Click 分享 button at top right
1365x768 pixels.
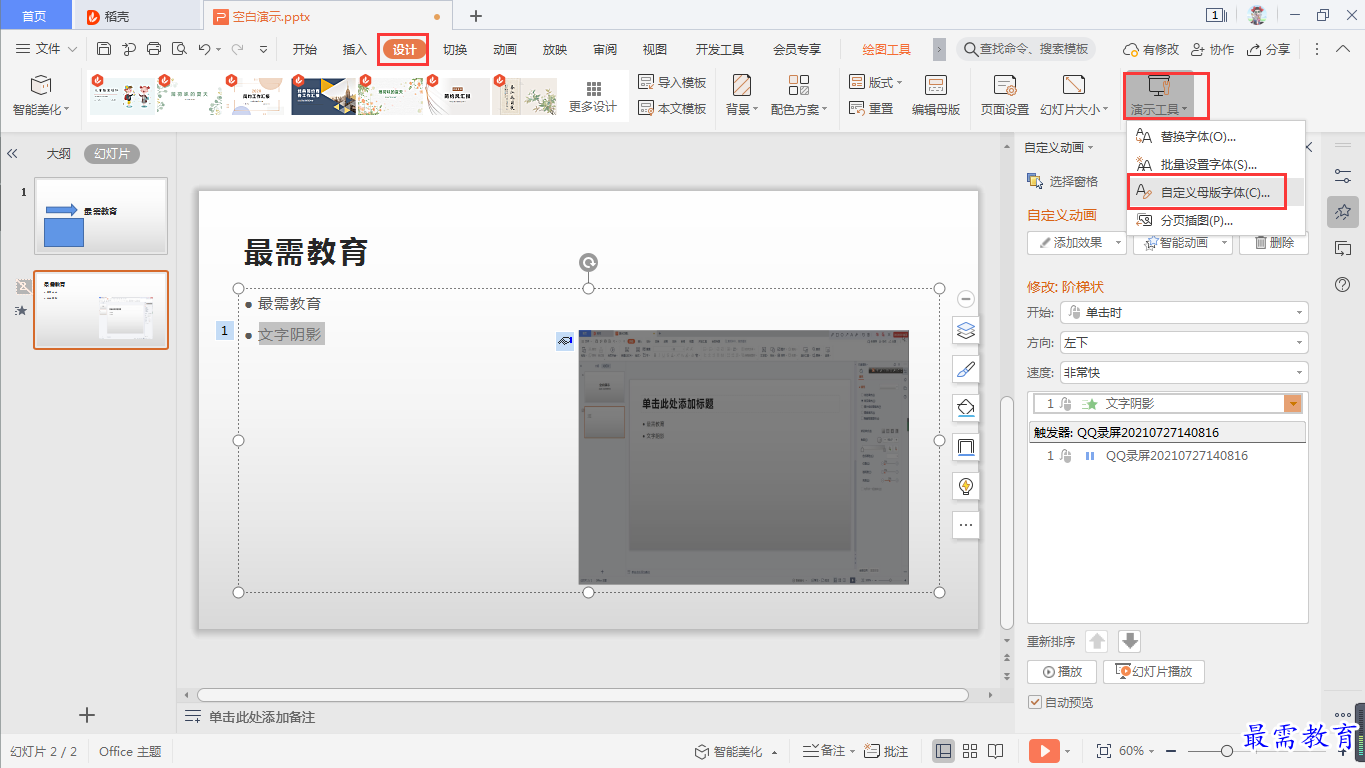coord(1268,49)
